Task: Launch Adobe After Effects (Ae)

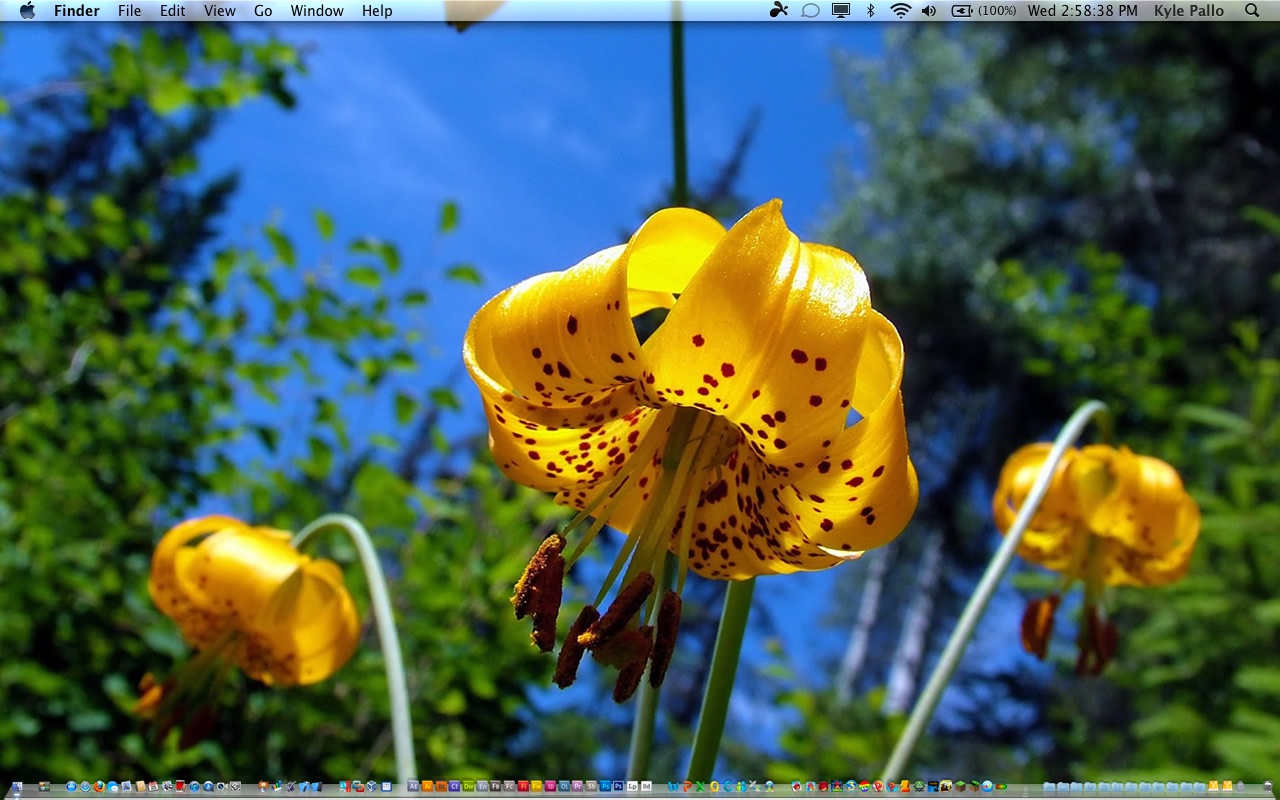Action: pos(413,786)
